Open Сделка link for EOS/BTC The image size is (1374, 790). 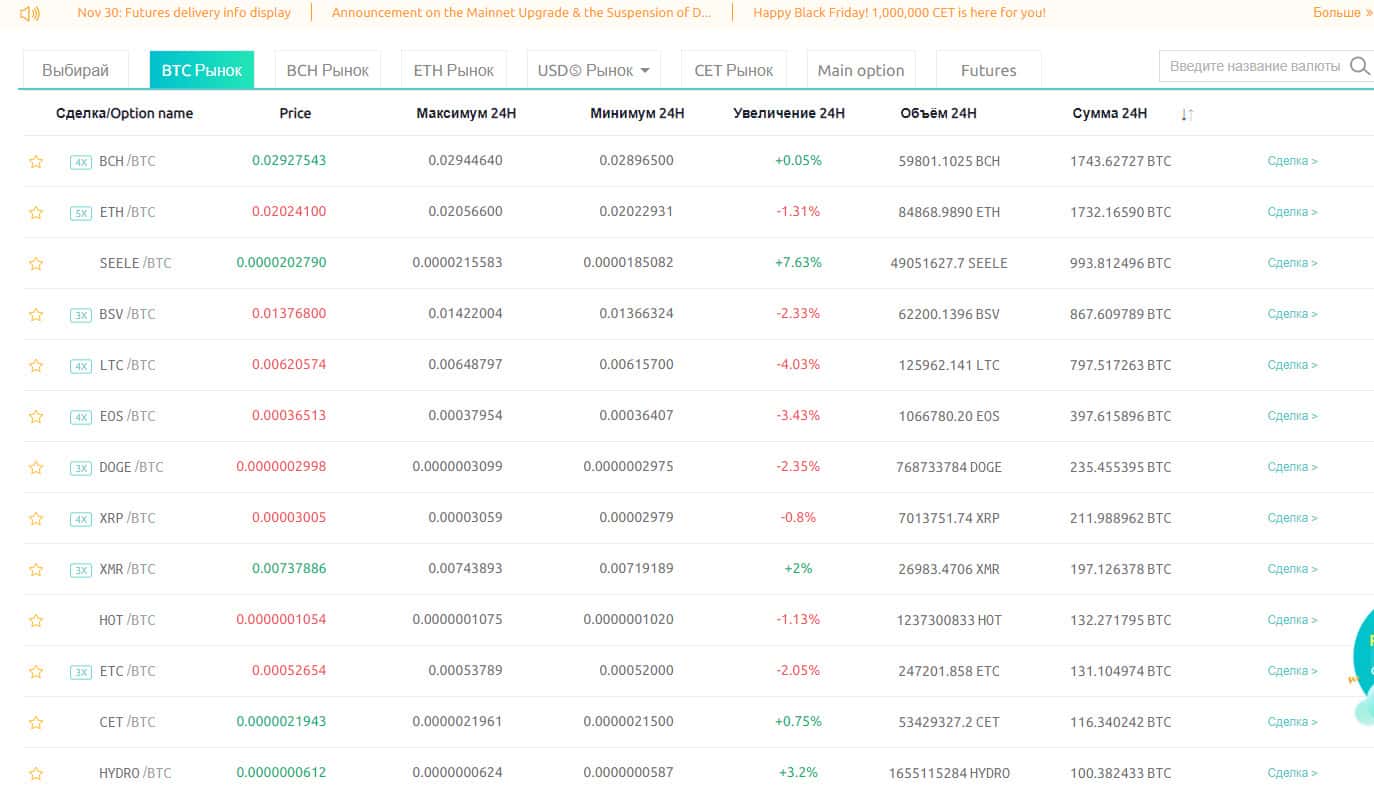[x=1292, y=416]
